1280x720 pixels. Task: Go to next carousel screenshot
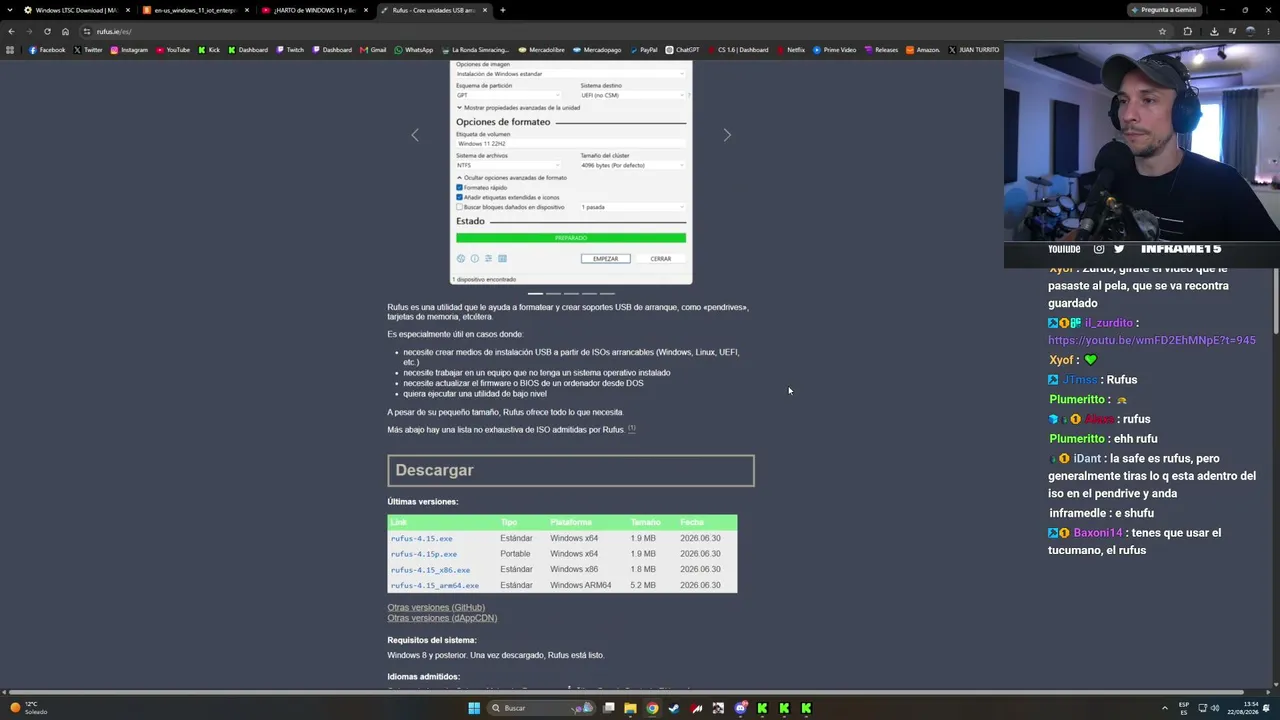coord(727,135)
